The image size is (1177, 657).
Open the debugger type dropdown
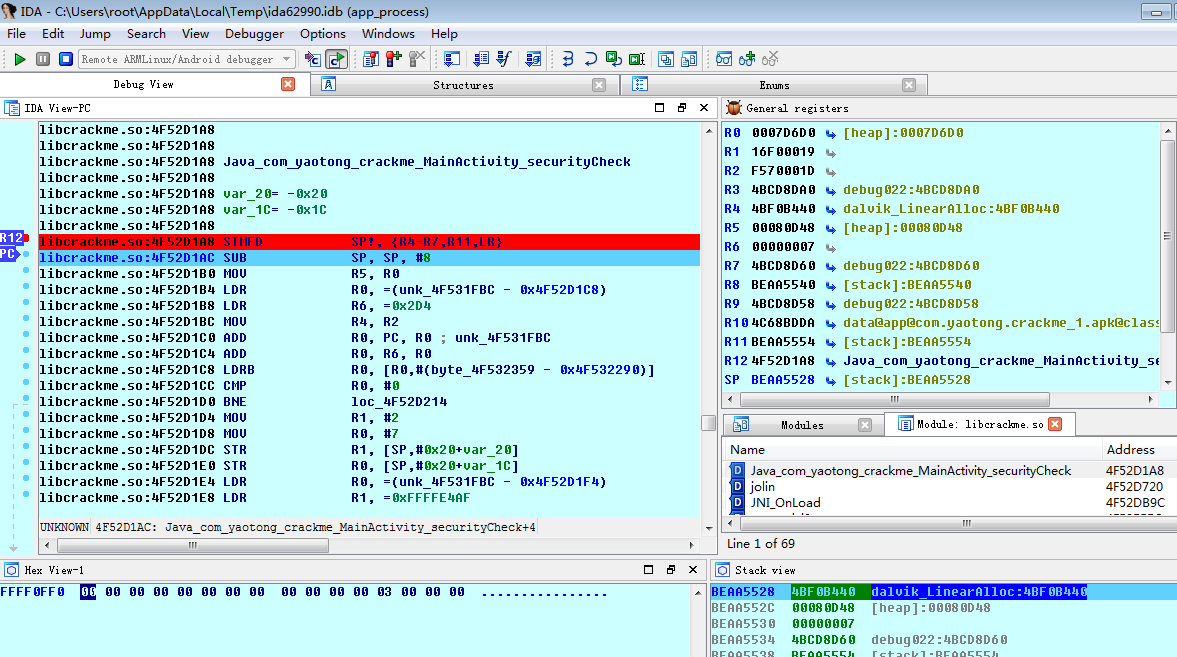tap(287, 59)
